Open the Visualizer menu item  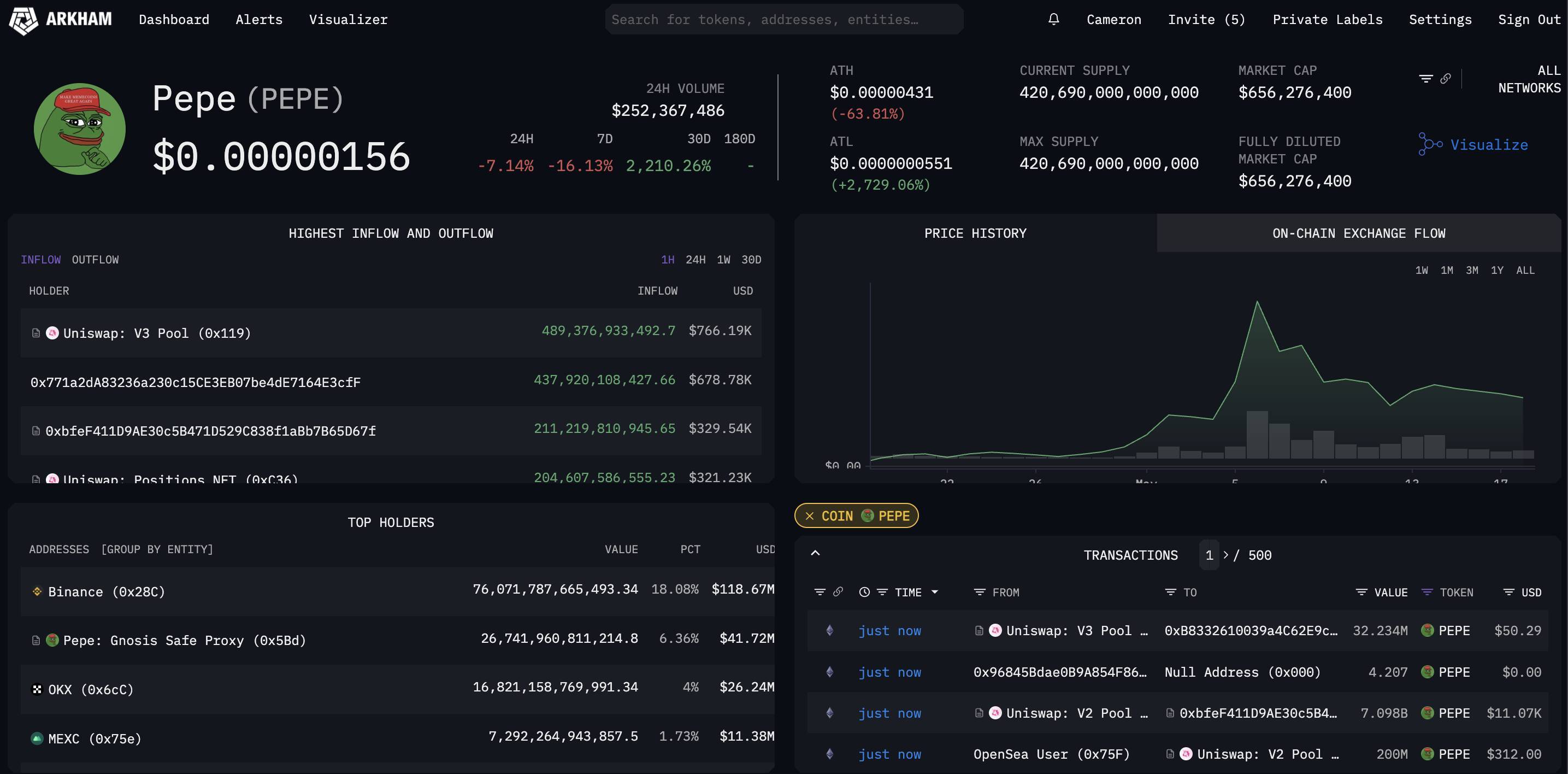point(348,20)
